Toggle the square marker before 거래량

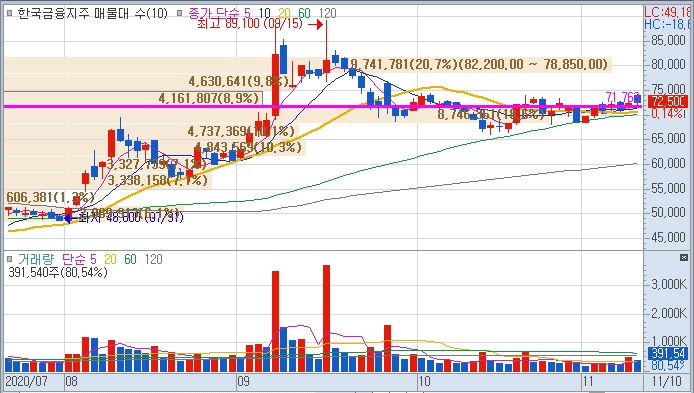pyautogui.click(x=9, y=259)
